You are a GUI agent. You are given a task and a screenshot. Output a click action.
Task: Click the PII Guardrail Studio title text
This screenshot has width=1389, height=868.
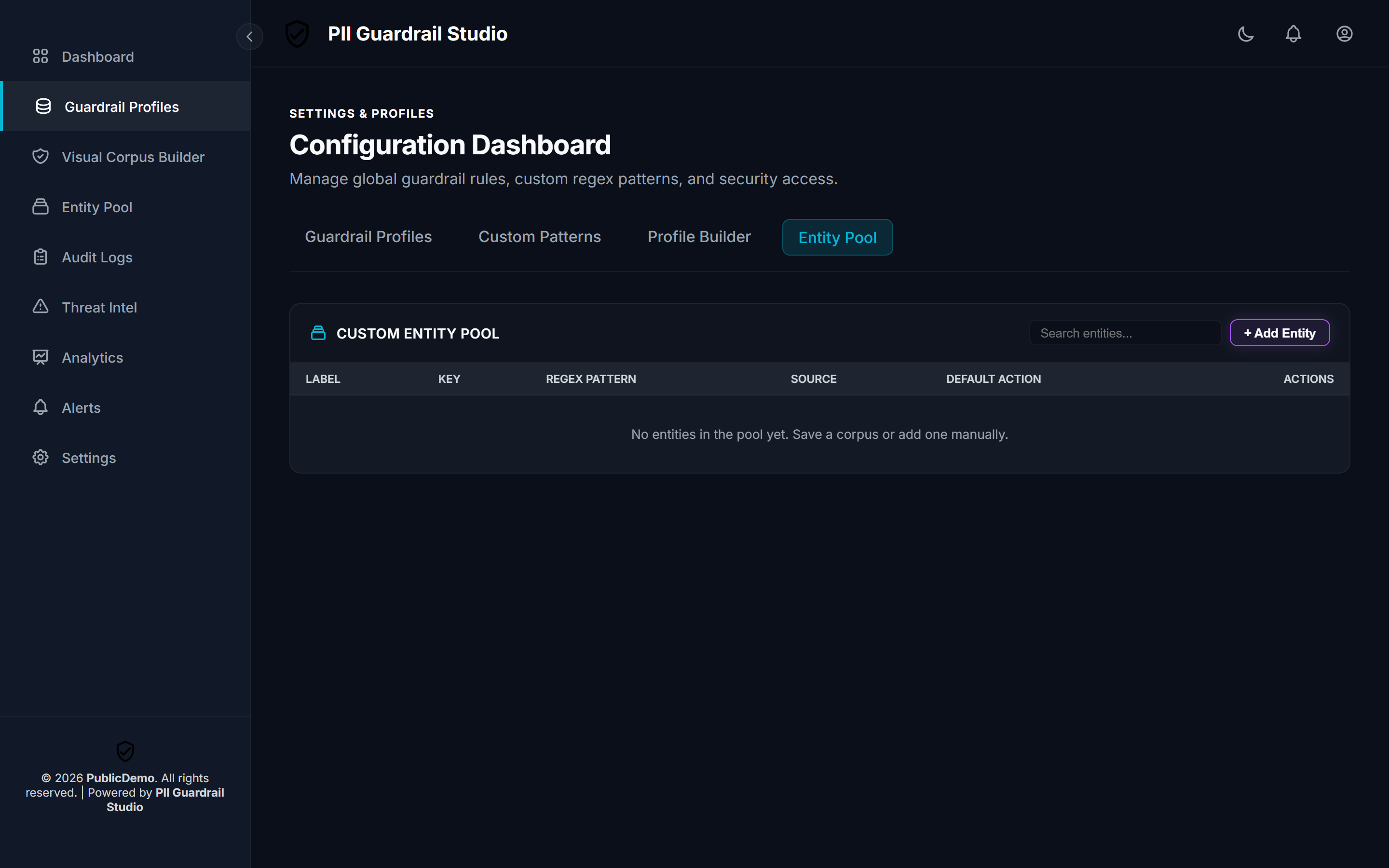[x=417, y=34]
